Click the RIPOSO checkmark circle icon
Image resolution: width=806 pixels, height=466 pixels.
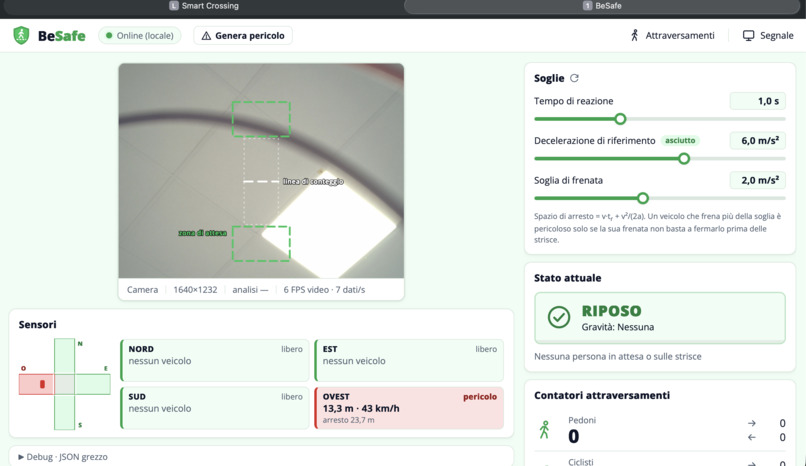pos(559,317)
